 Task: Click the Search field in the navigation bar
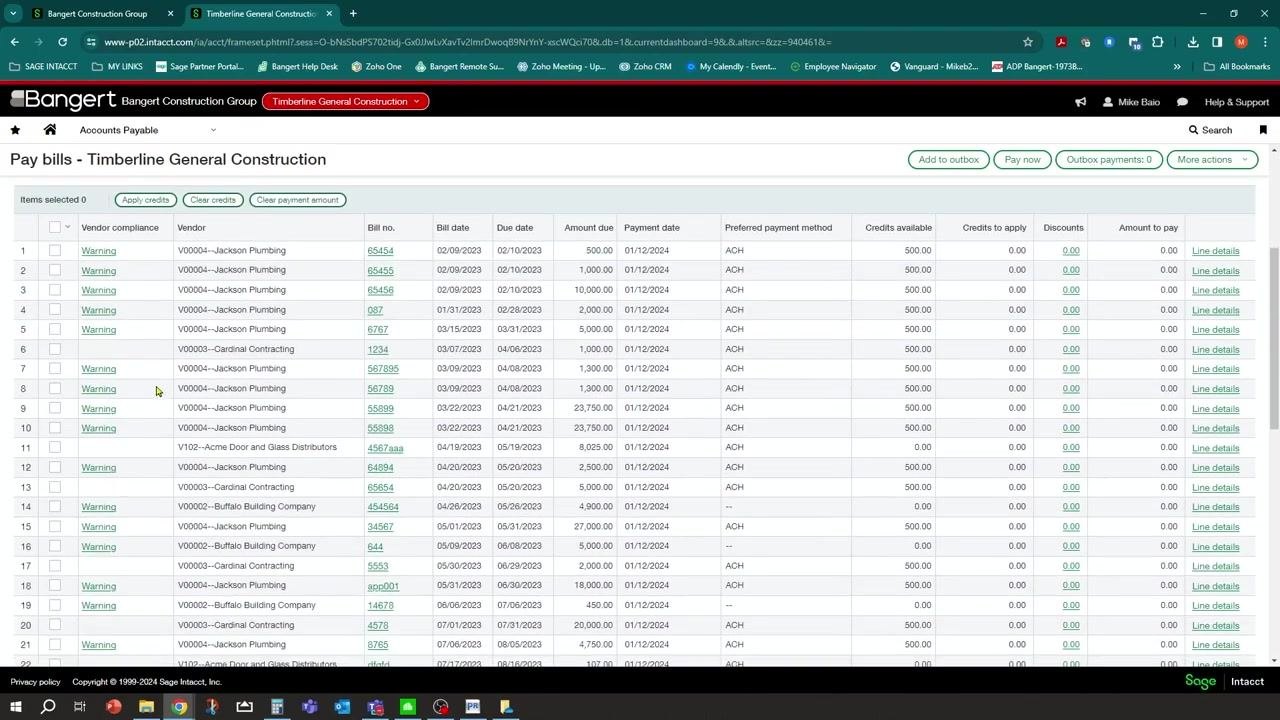click(1210, 130)
